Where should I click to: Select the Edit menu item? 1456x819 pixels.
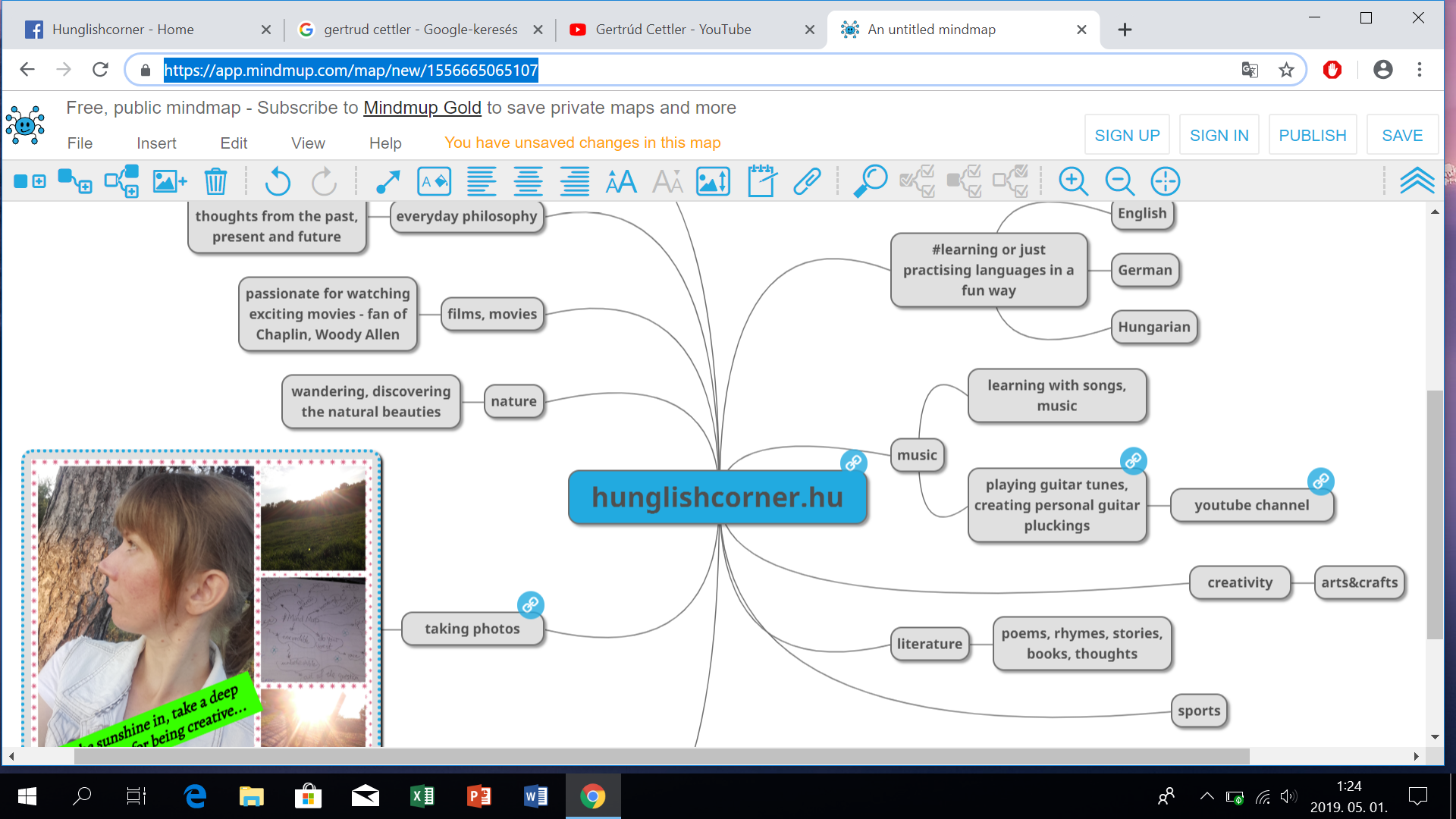point(233,142)
